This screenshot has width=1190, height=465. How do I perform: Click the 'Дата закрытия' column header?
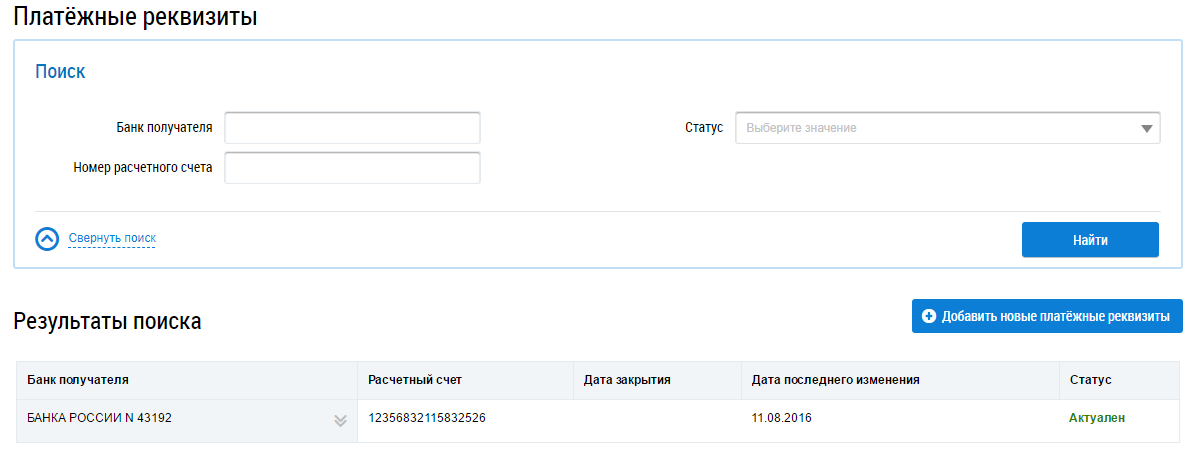pyautogui.click(x=627, y=380)
